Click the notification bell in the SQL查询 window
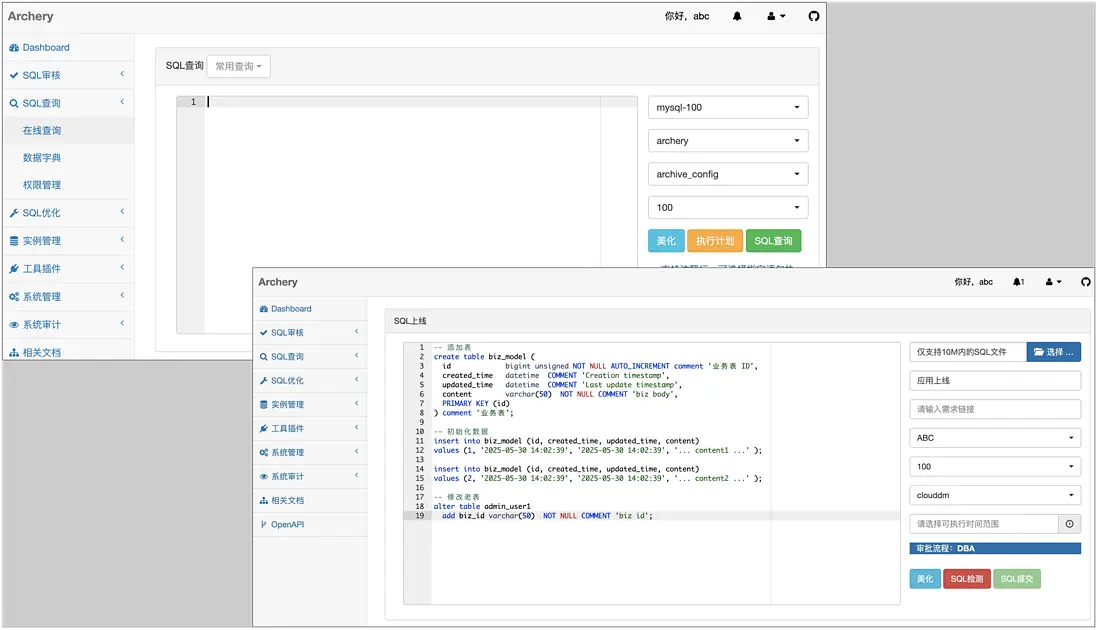 click(737, 17)
